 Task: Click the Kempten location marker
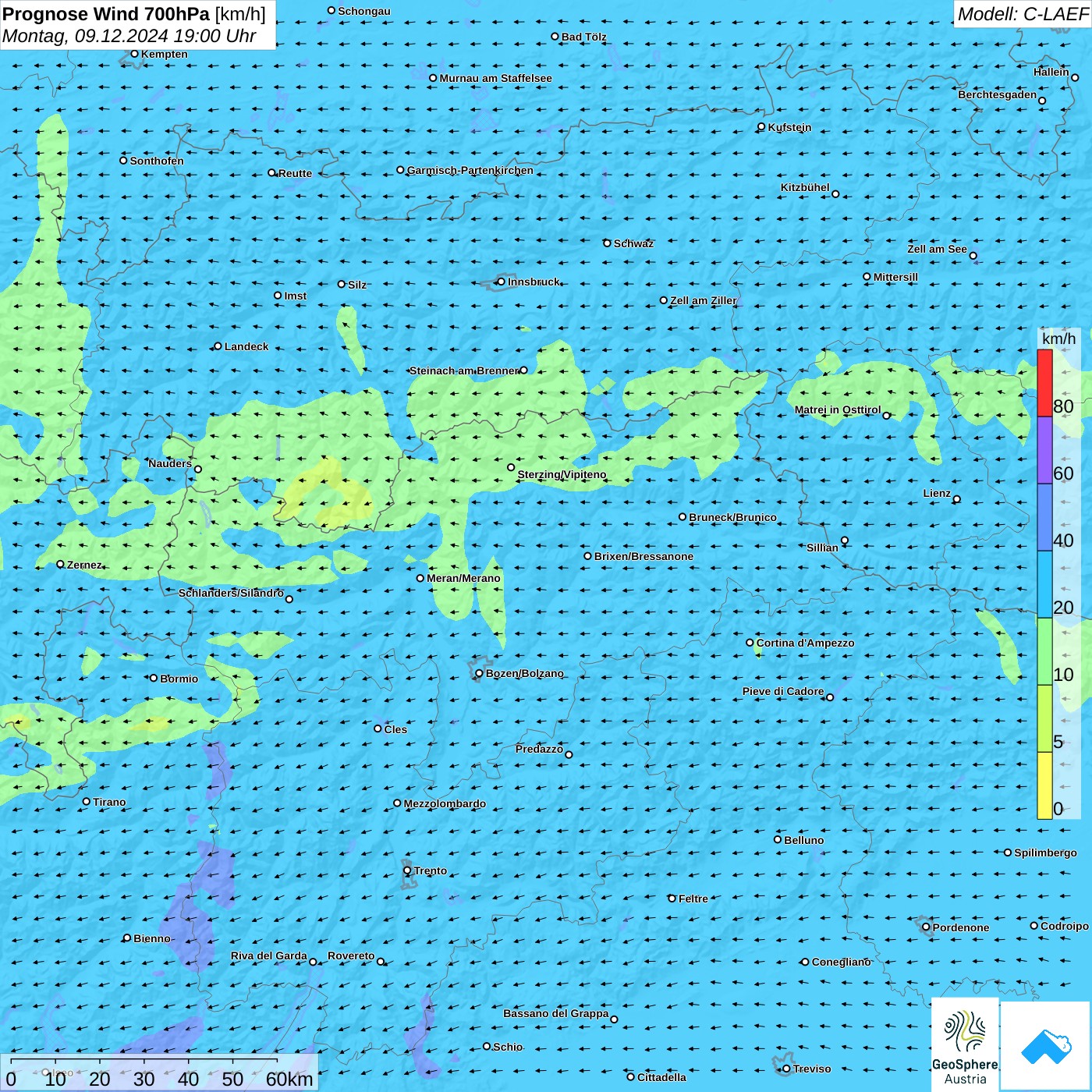click(x=134, y=54)
